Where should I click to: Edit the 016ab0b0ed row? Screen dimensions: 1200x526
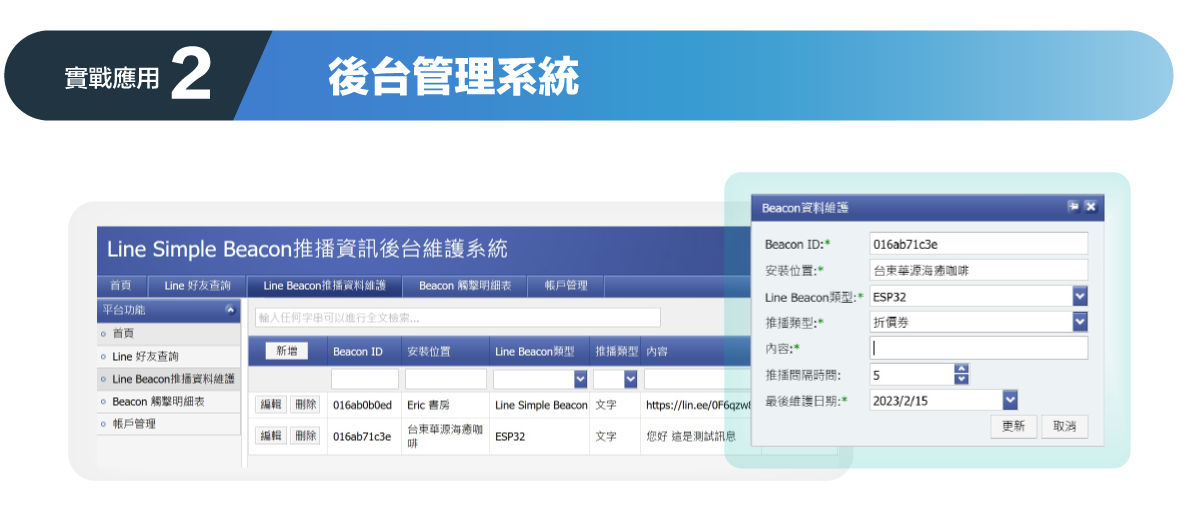[271, 405]
